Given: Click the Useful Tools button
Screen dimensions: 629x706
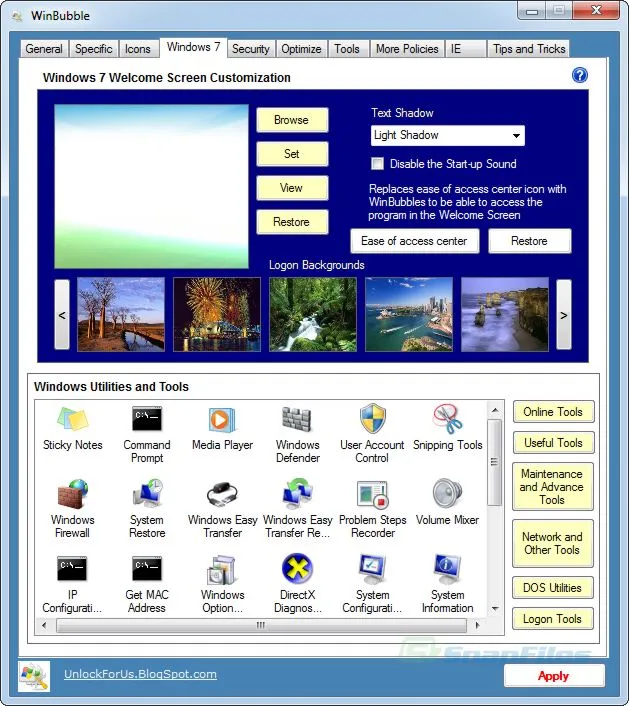Looking at the screenshot, I should click(x=553, y=443).
